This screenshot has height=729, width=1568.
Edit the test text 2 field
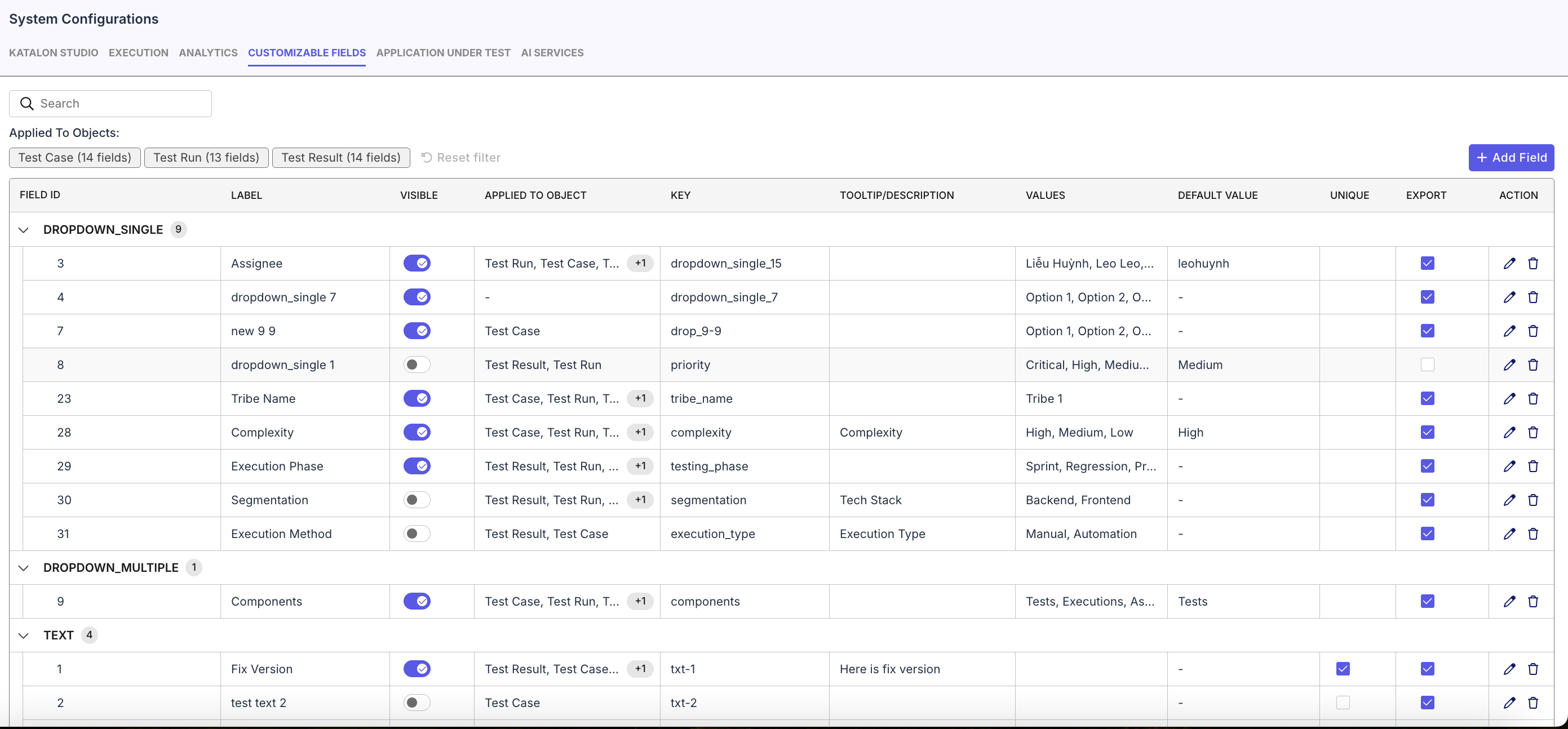click(1509, 702)
